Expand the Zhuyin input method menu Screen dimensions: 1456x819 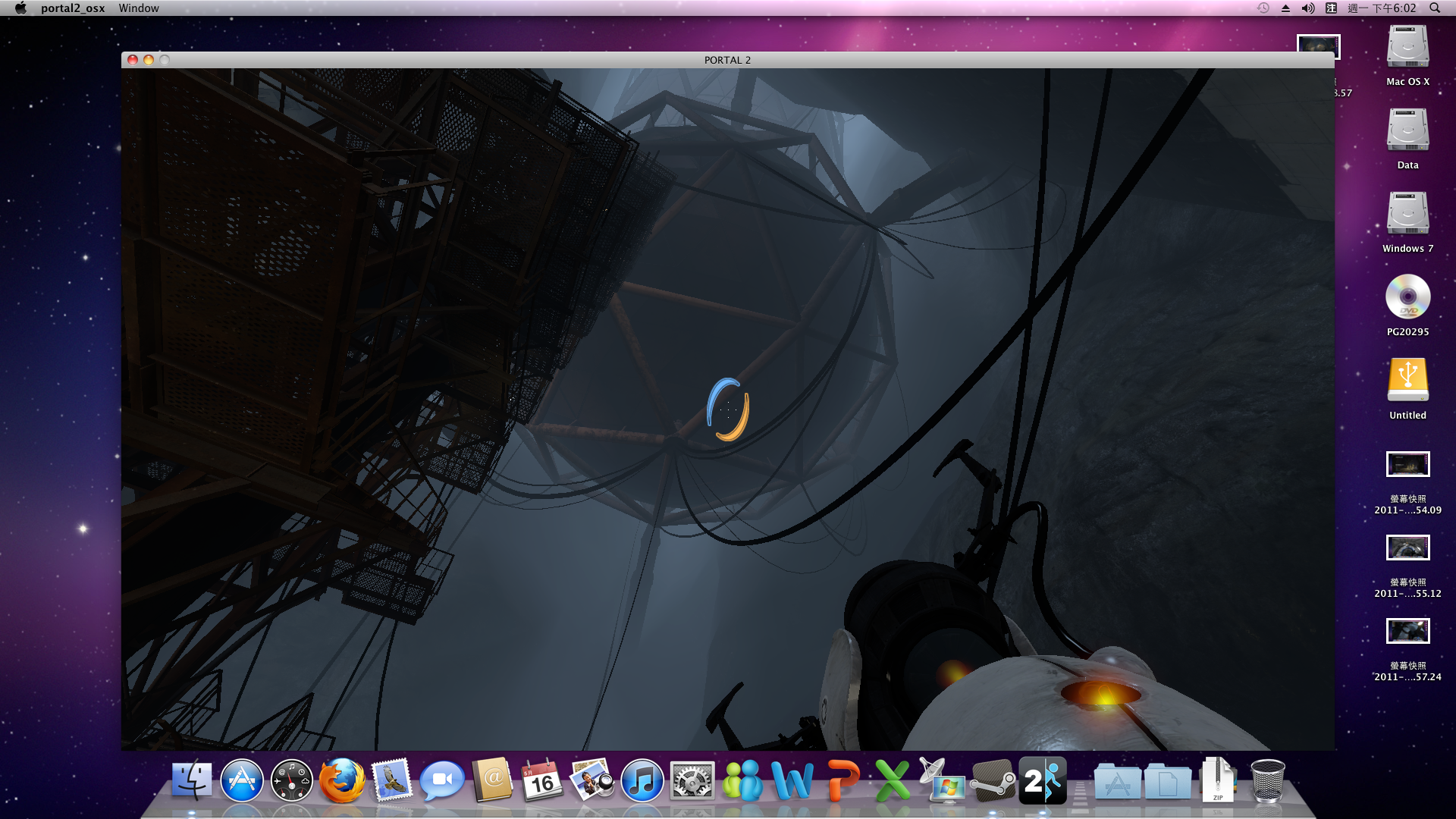click(1331, 8)
